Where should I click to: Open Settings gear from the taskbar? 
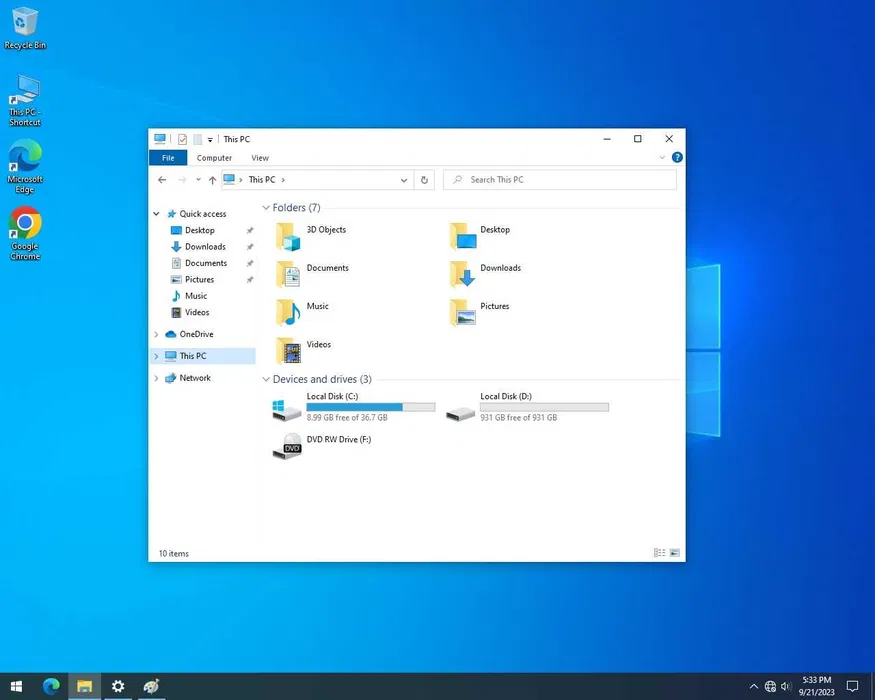[x=118, y=686]
